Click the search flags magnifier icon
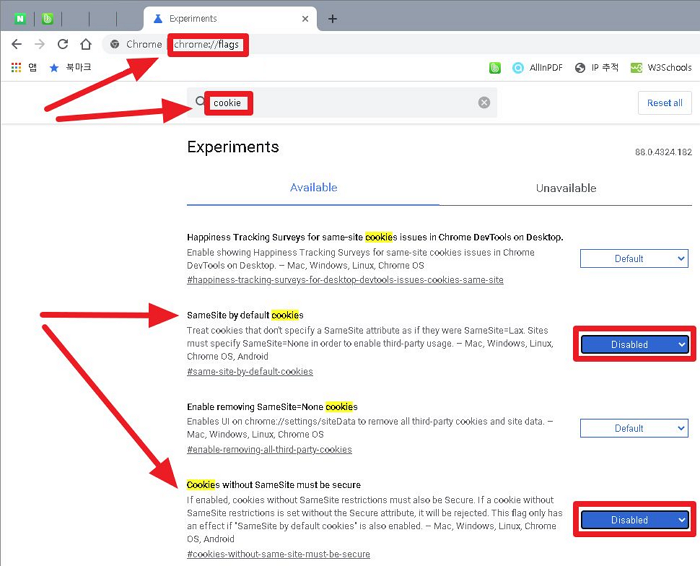 pos(200,101)
